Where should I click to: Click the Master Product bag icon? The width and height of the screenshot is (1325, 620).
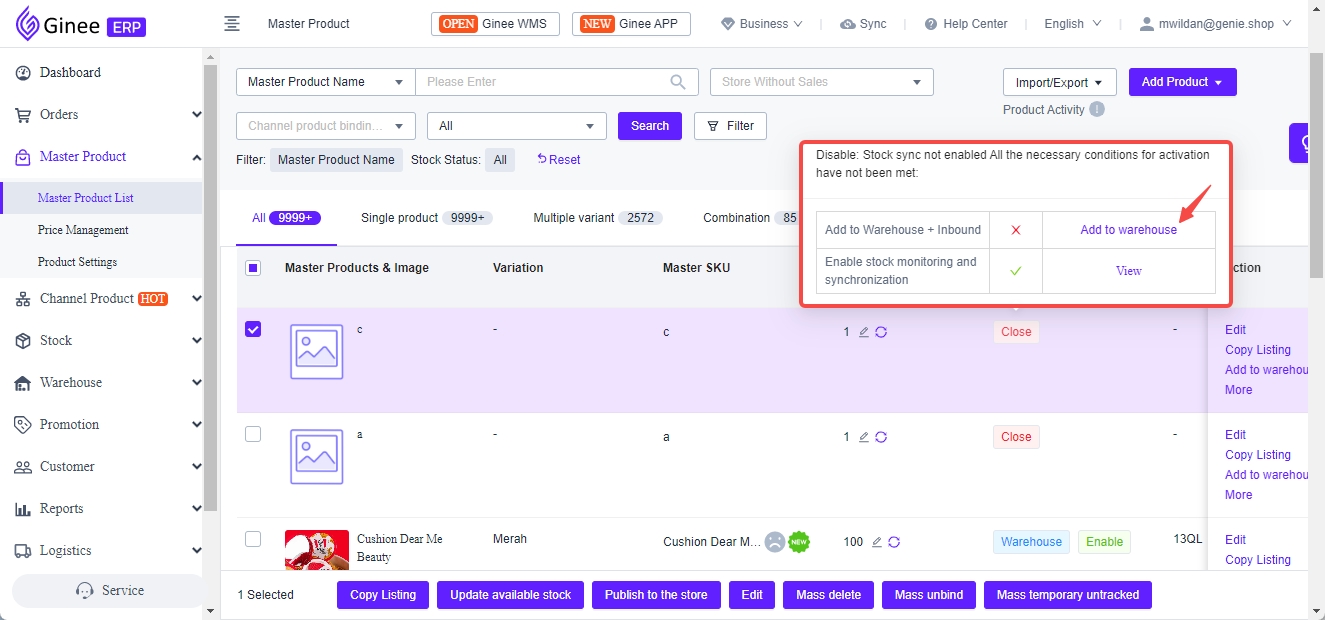(x=22, y=157)
